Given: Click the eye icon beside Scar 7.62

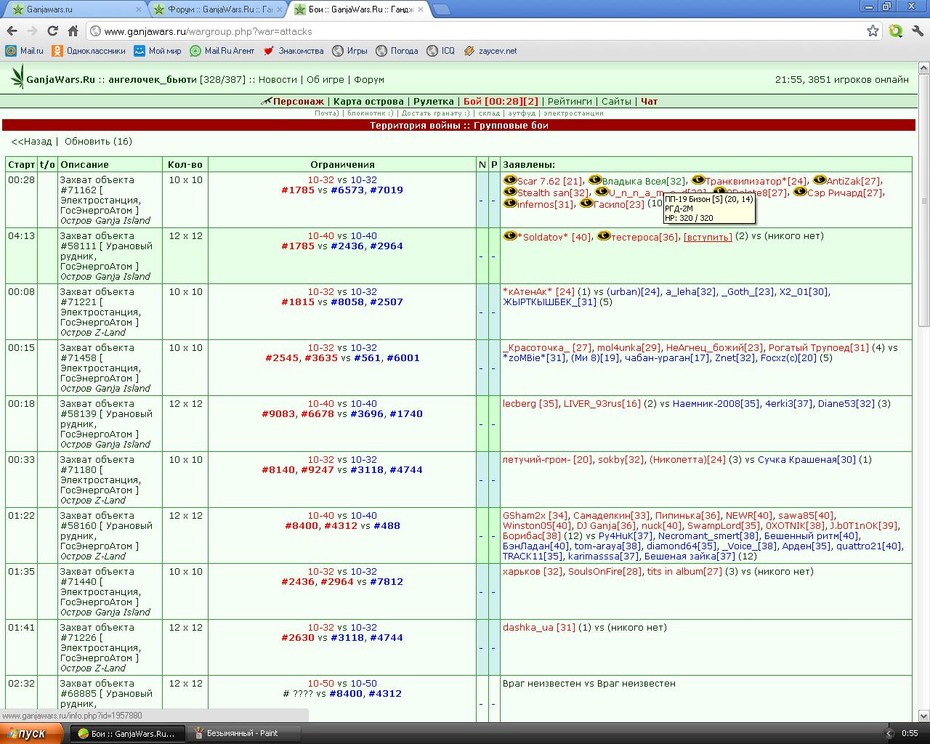Looking at the screenshot, I should pos(509,180).
